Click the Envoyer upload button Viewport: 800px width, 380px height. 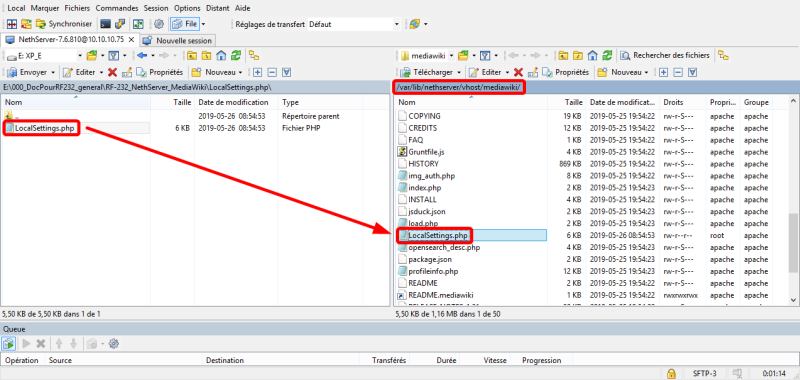click(x=27, y=72)
